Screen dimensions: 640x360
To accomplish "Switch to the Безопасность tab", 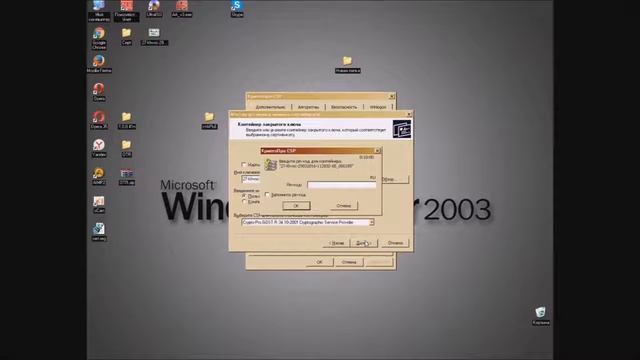I will [344, 107].
